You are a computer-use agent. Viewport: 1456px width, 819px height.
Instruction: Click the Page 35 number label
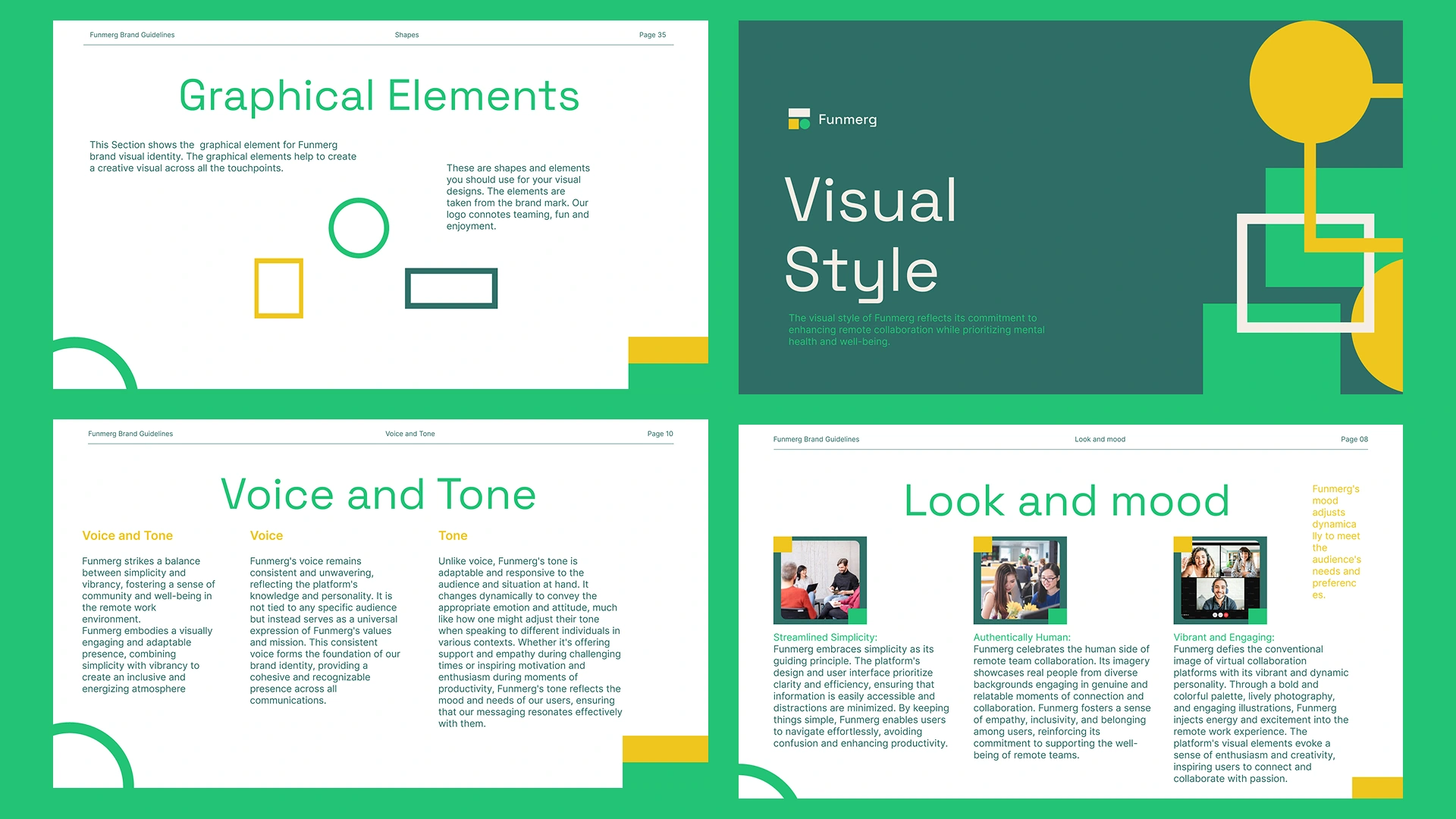coord(652,35)
